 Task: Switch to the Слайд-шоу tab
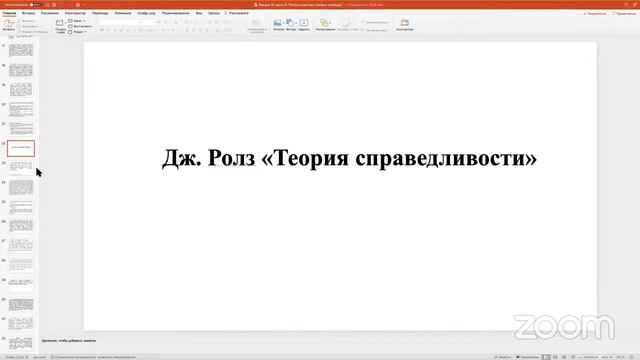pyautogui.click(x=147, y=13)
